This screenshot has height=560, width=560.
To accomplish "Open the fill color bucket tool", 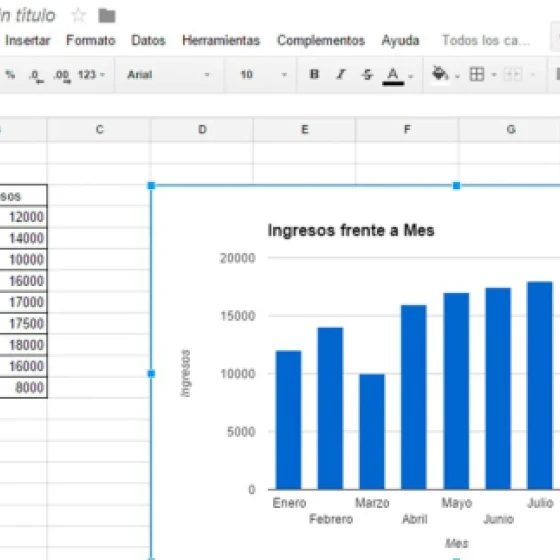I will point(440,74).
